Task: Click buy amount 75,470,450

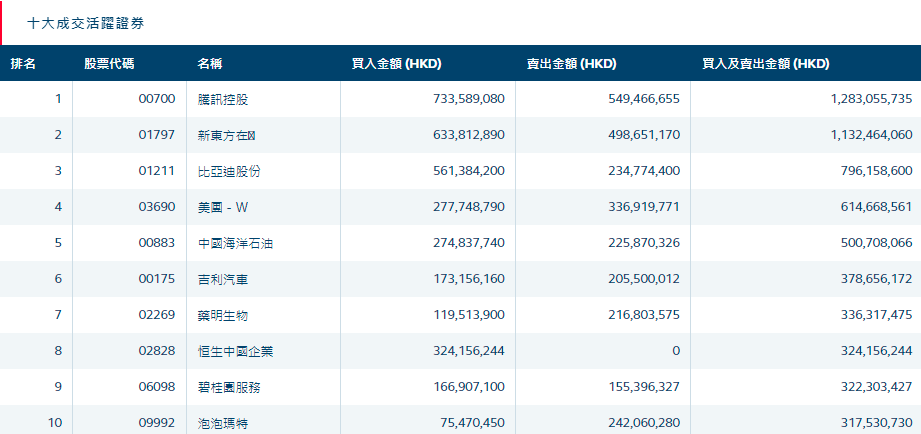Action: coord(472,422)
